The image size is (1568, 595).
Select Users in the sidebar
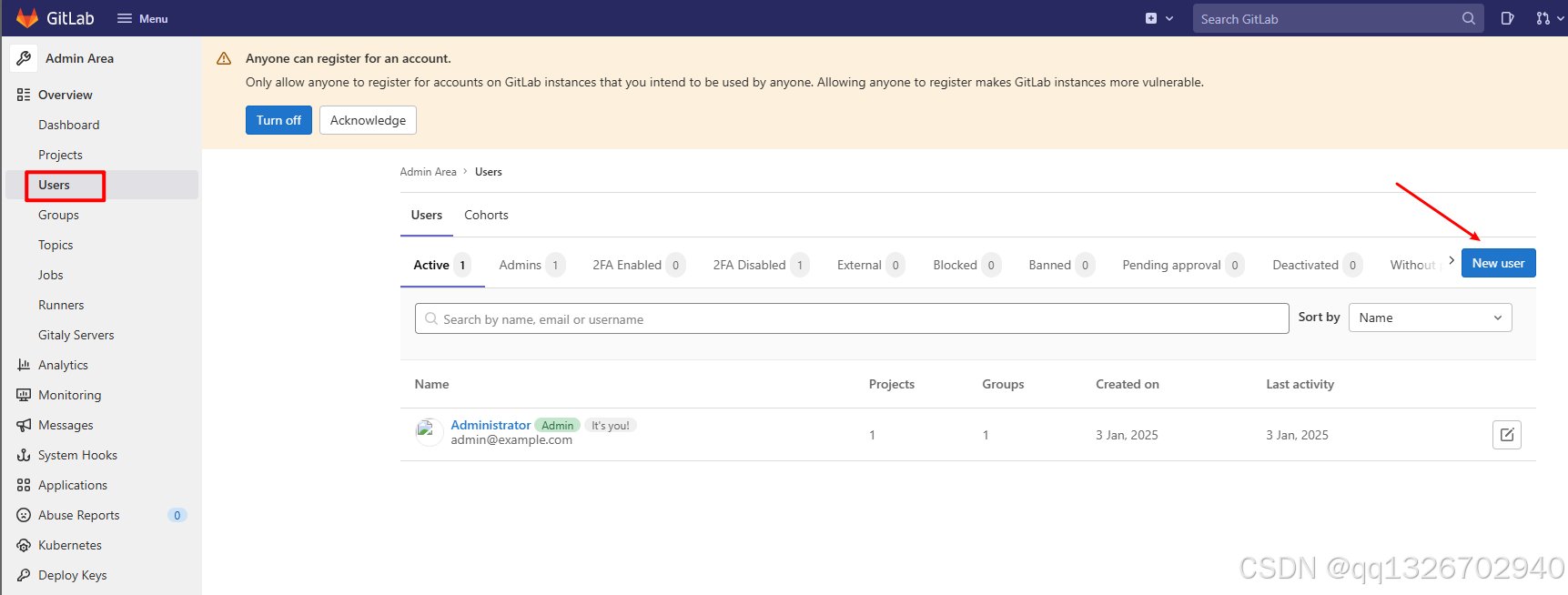(x=54, y=185)
